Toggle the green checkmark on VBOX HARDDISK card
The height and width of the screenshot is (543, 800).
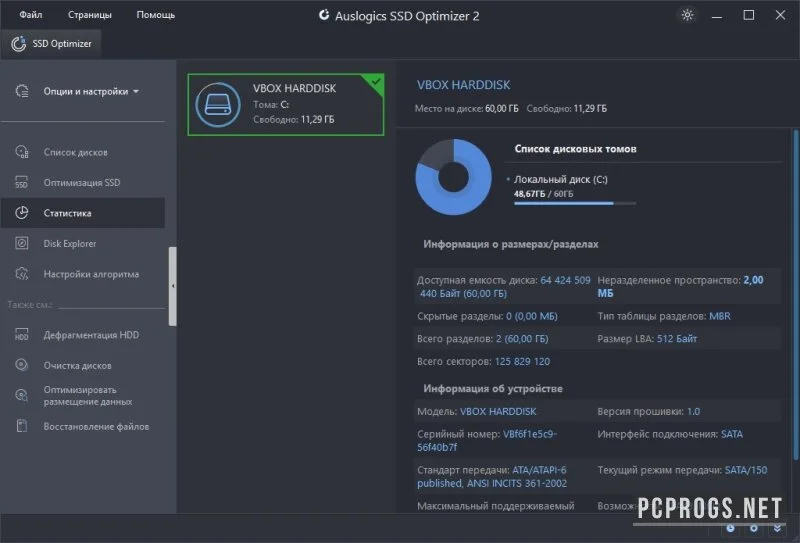[x=376, y=82]
